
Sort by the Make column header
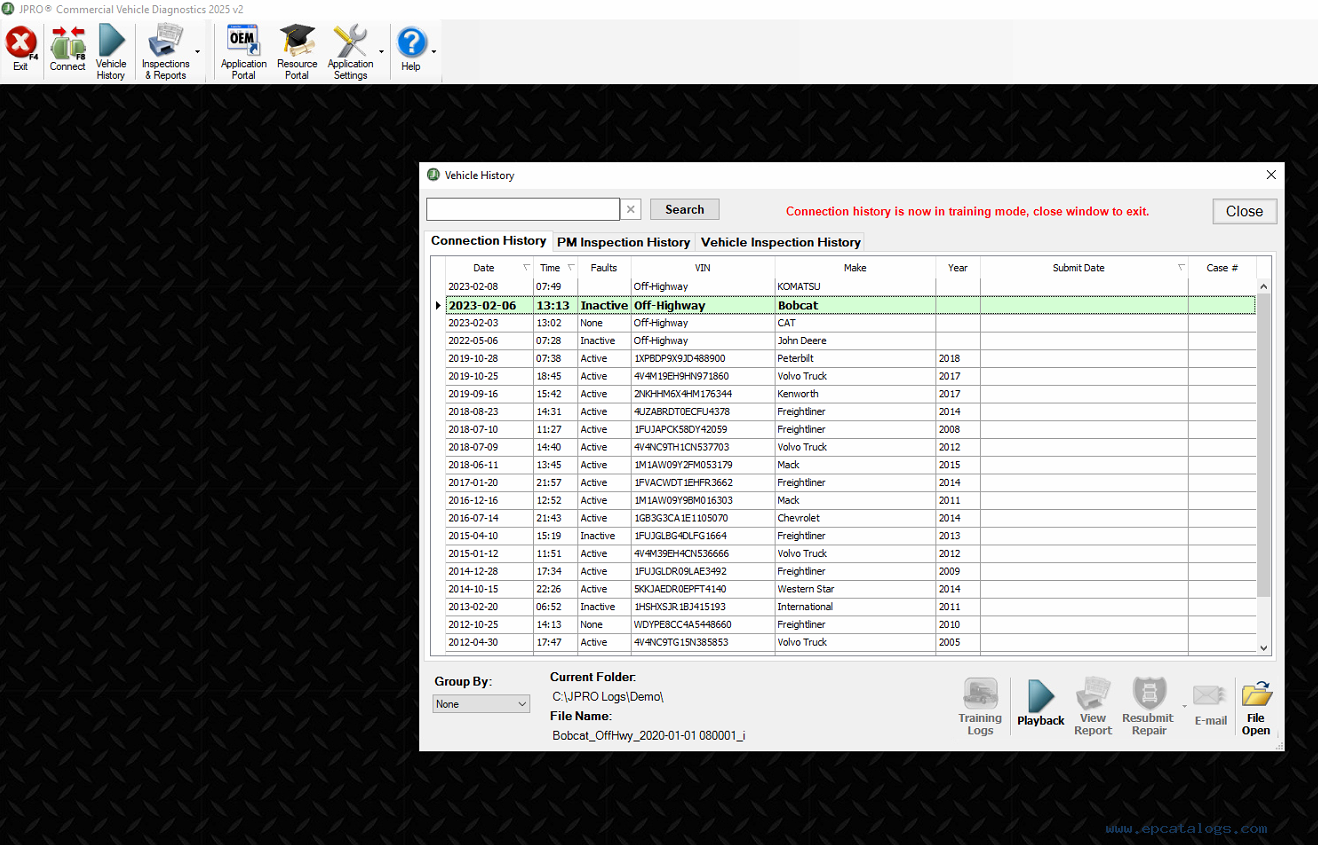pos(855,268)
